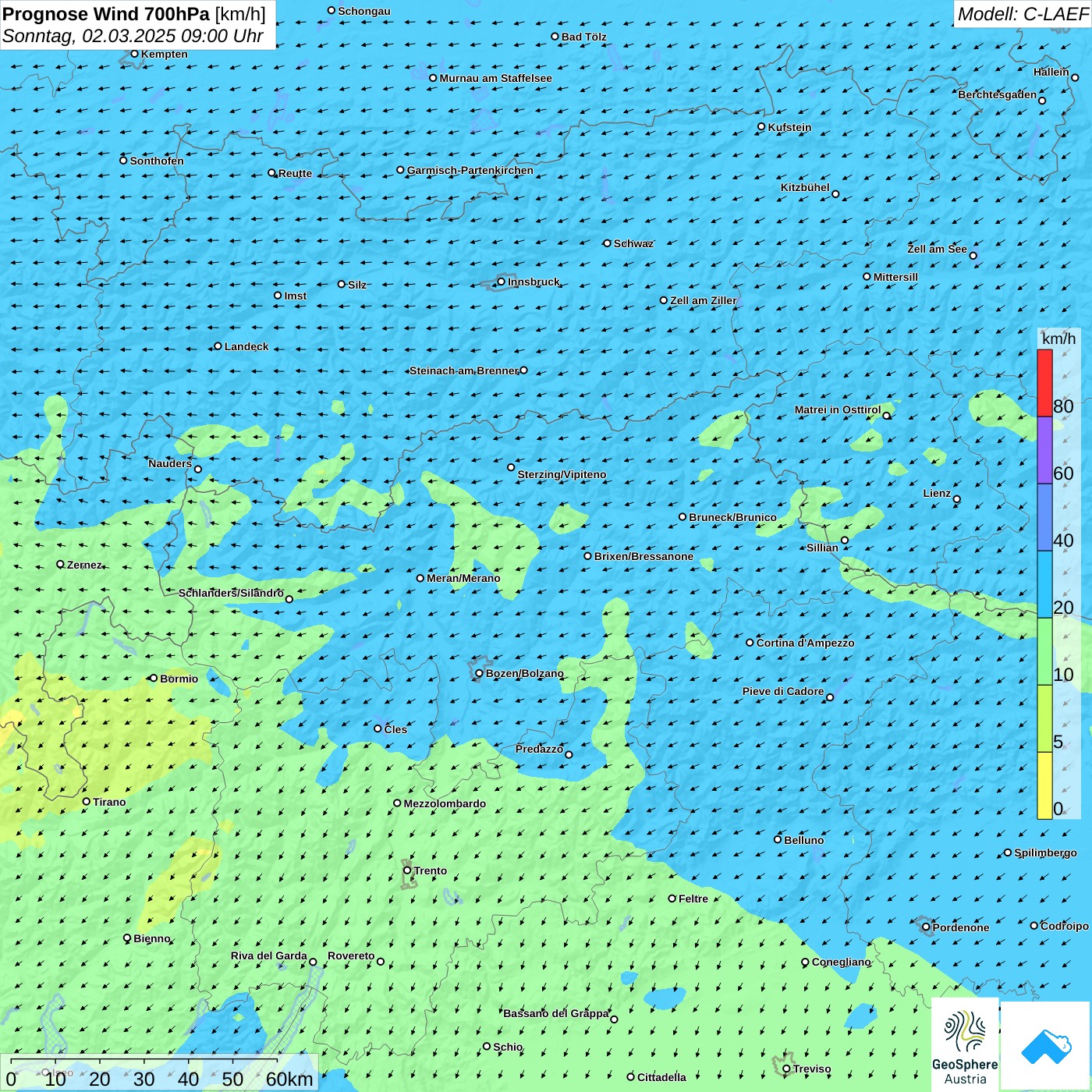The image size is (1092, 1092).
Task: Click the 'Schio' label
Action: [x=508, y=1047]
